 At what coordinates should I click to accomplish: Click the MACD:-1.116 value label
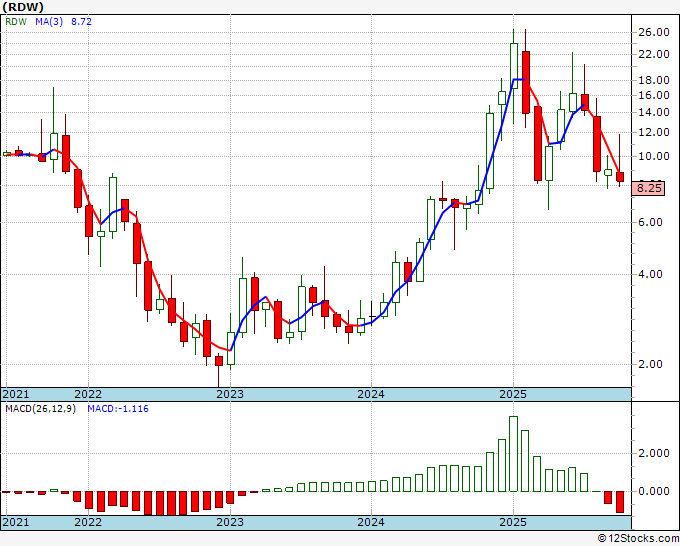pyautogui.click(x=118, y=409)
